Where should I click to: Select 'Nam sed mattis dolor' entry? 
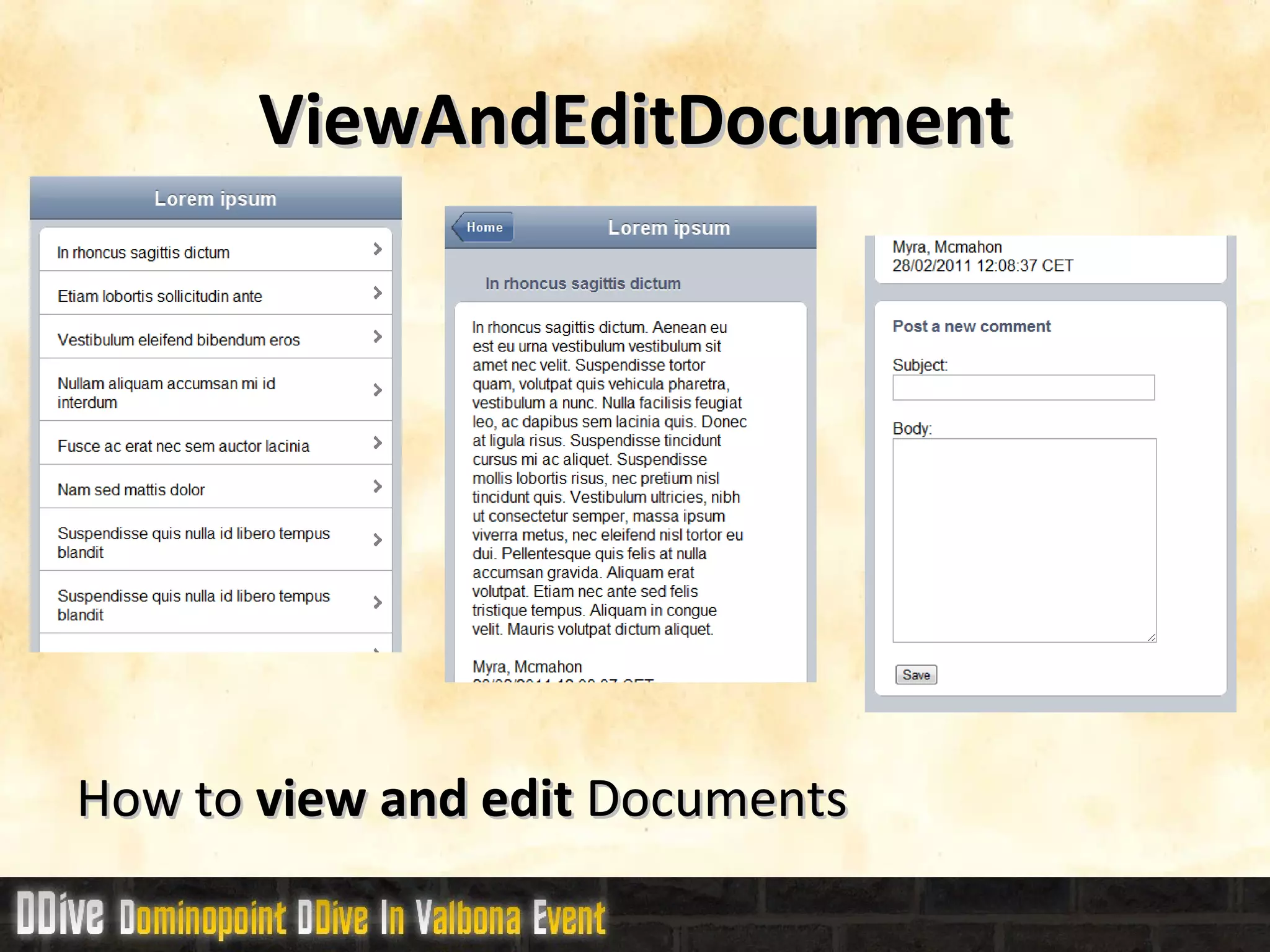click(x=215, y=487)
